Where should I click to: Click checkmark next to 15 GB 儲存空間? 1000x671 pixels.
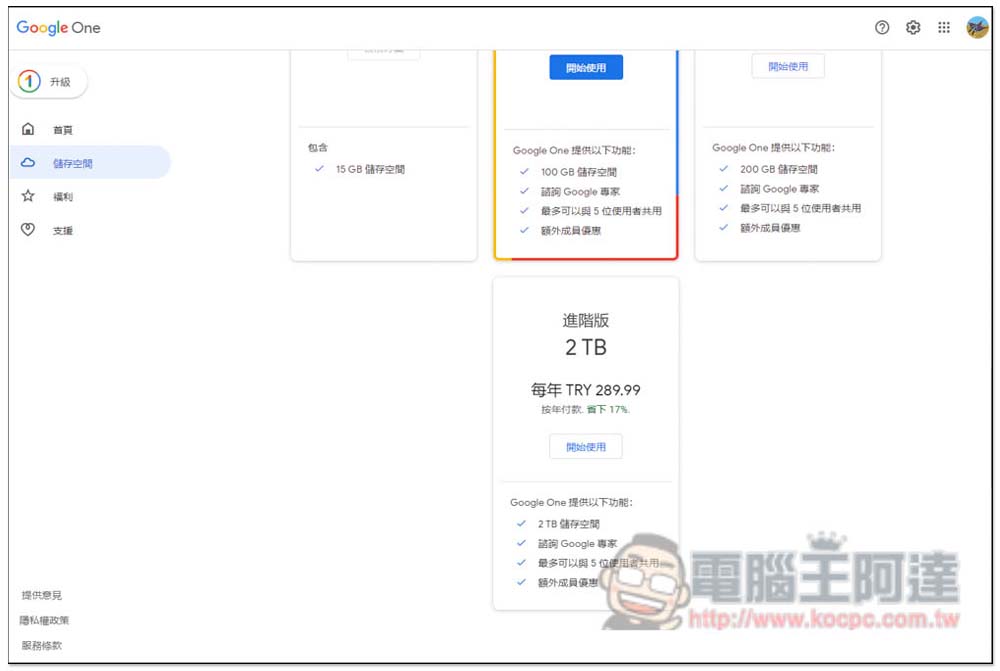pos(319,169)
